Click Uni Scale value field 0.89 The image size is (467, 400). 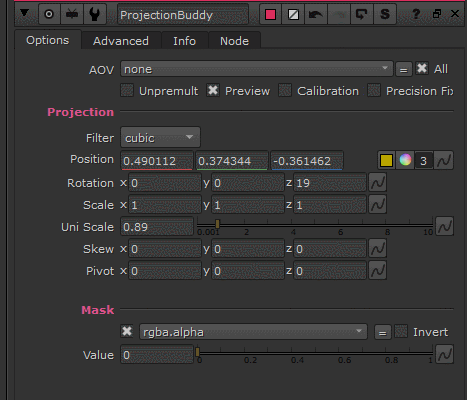tap(157, 227)
